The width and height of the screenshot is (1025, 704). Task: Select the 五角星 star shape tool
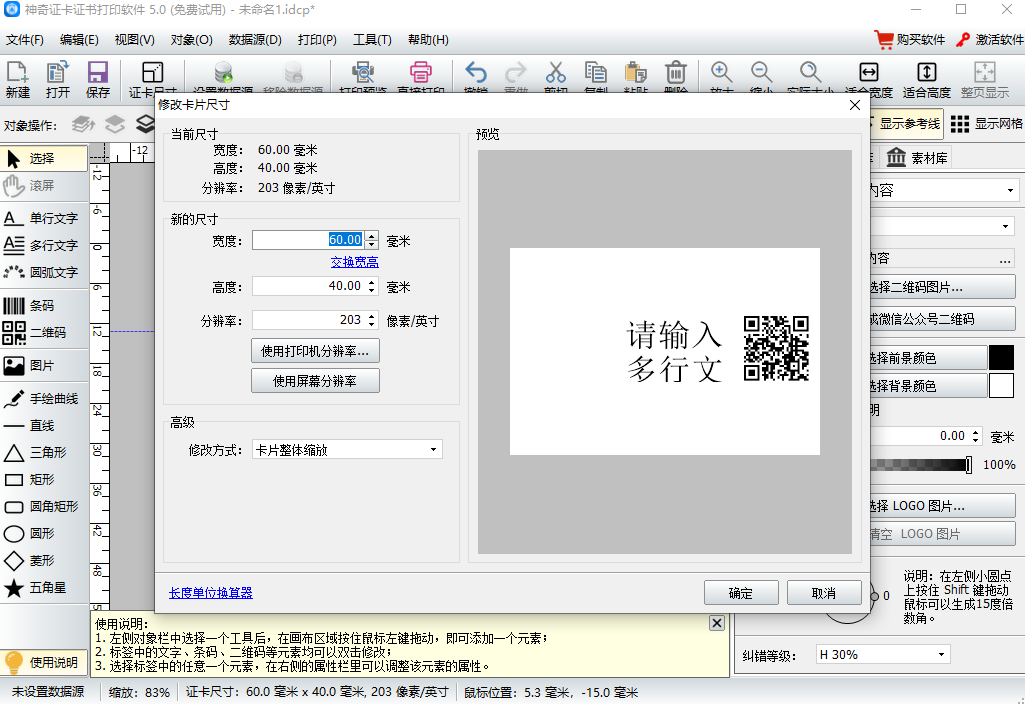click(42, 588)
